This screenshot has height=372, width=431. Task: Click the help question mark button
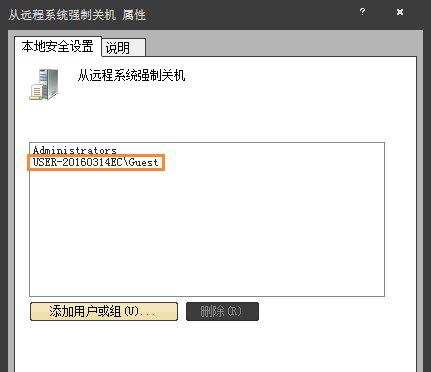tap(362, 12)
